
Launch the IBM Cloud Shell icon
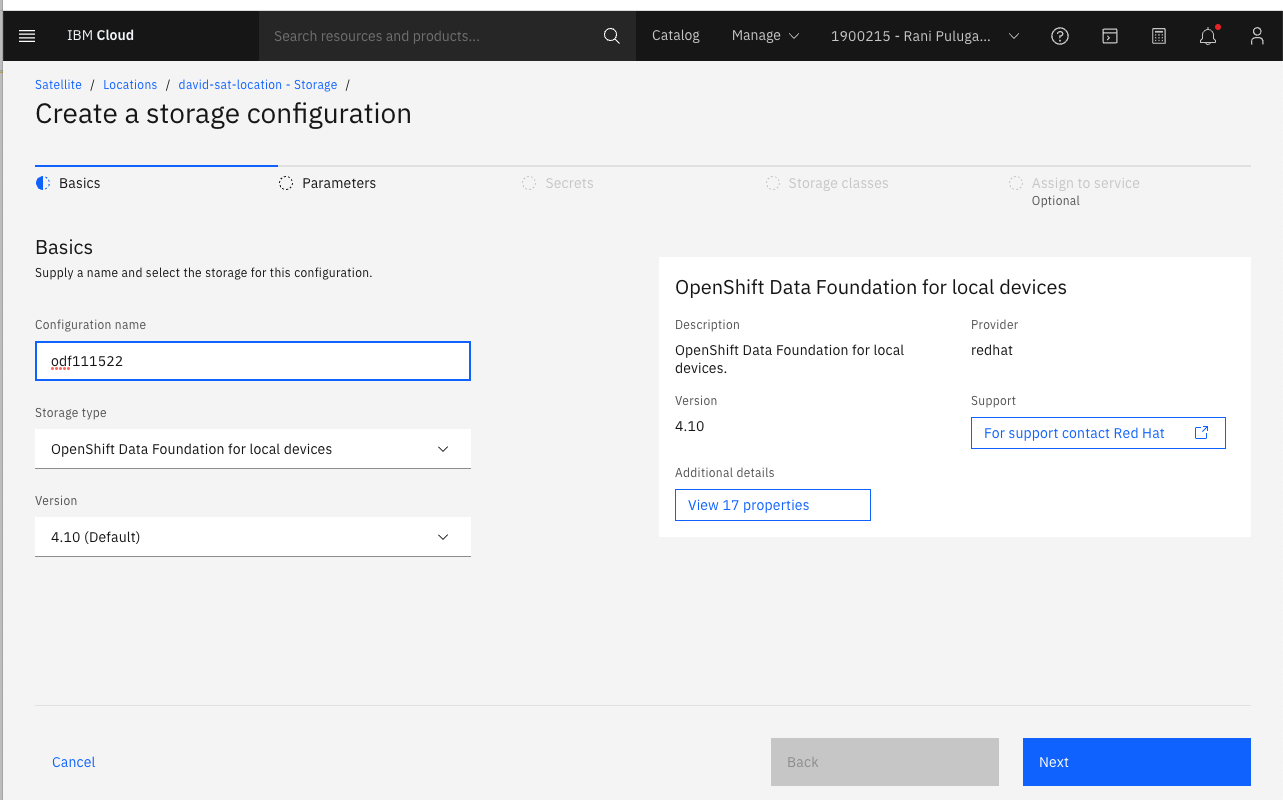tap(1110, 36)
